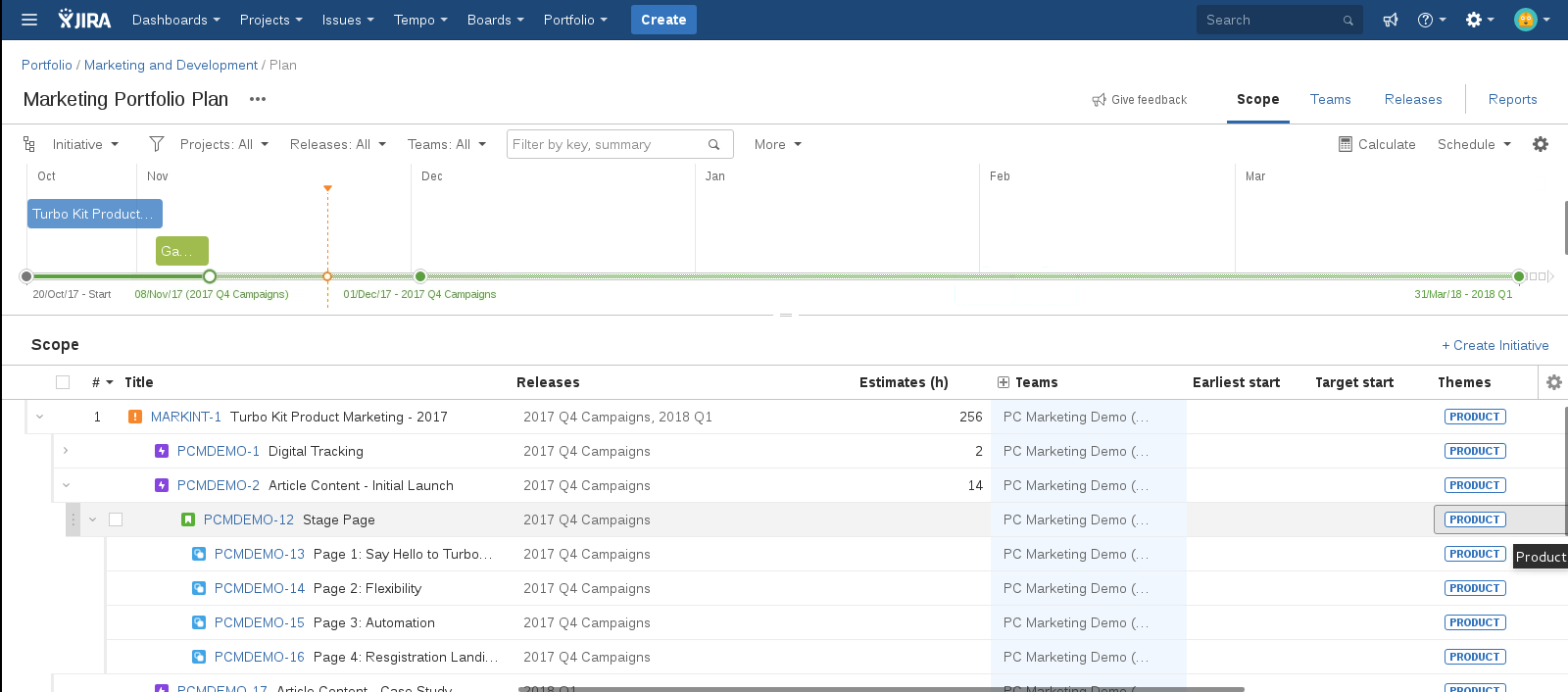Image resolution: width=1568 pixels, height=692 pixels.
Task: Open the scope table column settings gear
Action: coord(1554,382)
